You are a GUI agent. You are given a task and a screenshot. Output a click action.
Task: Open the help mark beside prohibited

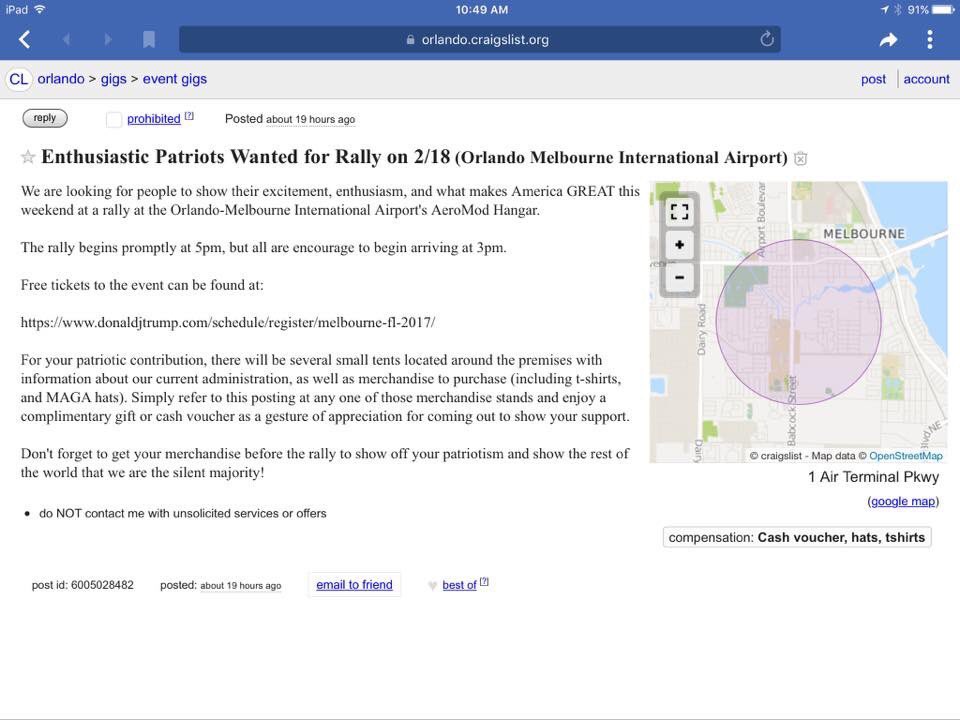coord(189,116)
